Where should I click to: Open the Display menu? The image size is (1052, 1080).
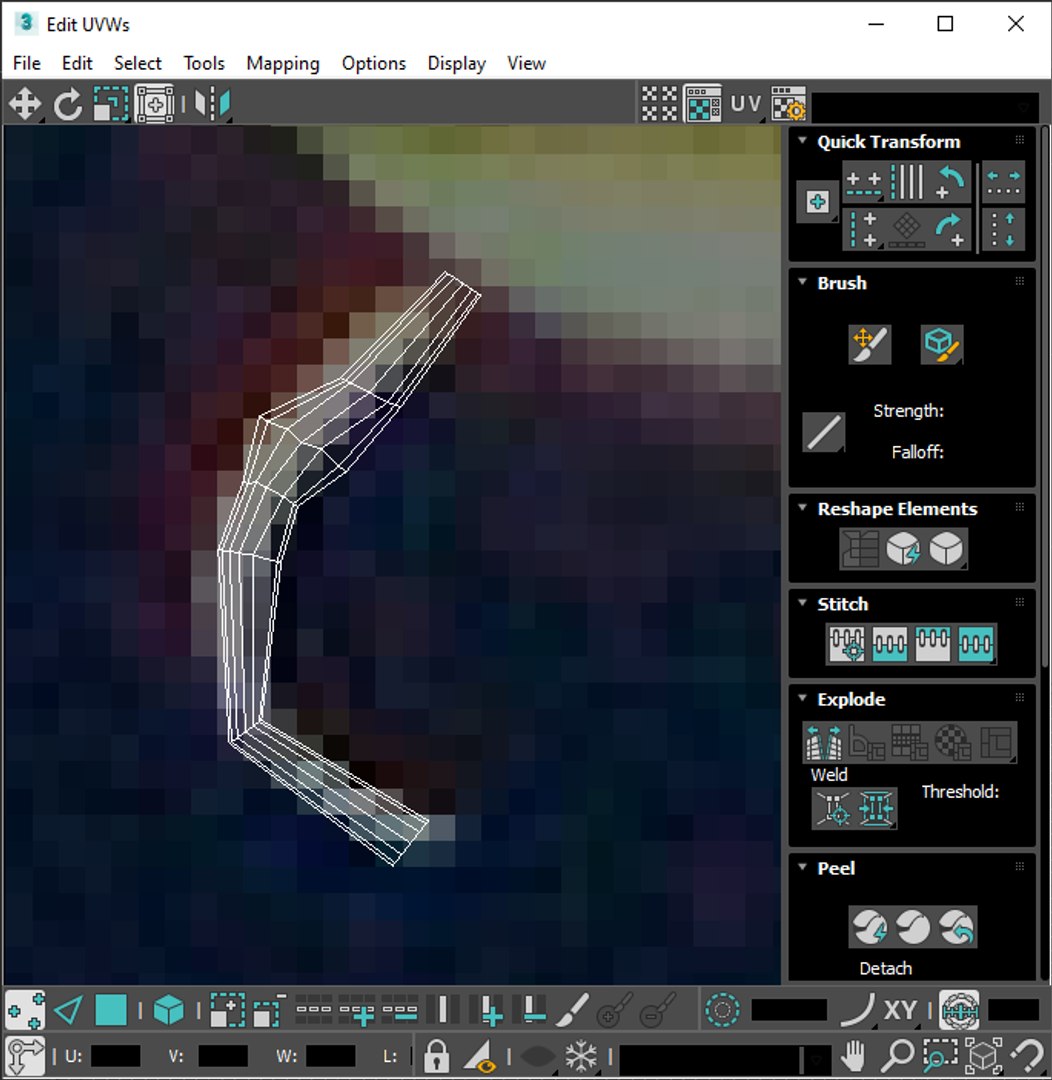[x=457, y=63]
